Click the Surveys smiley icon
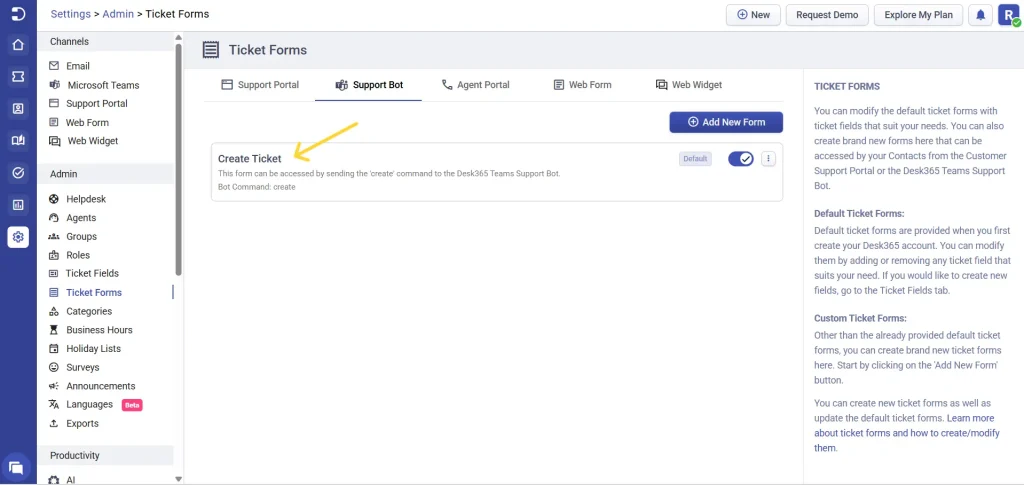 (54, 368)
